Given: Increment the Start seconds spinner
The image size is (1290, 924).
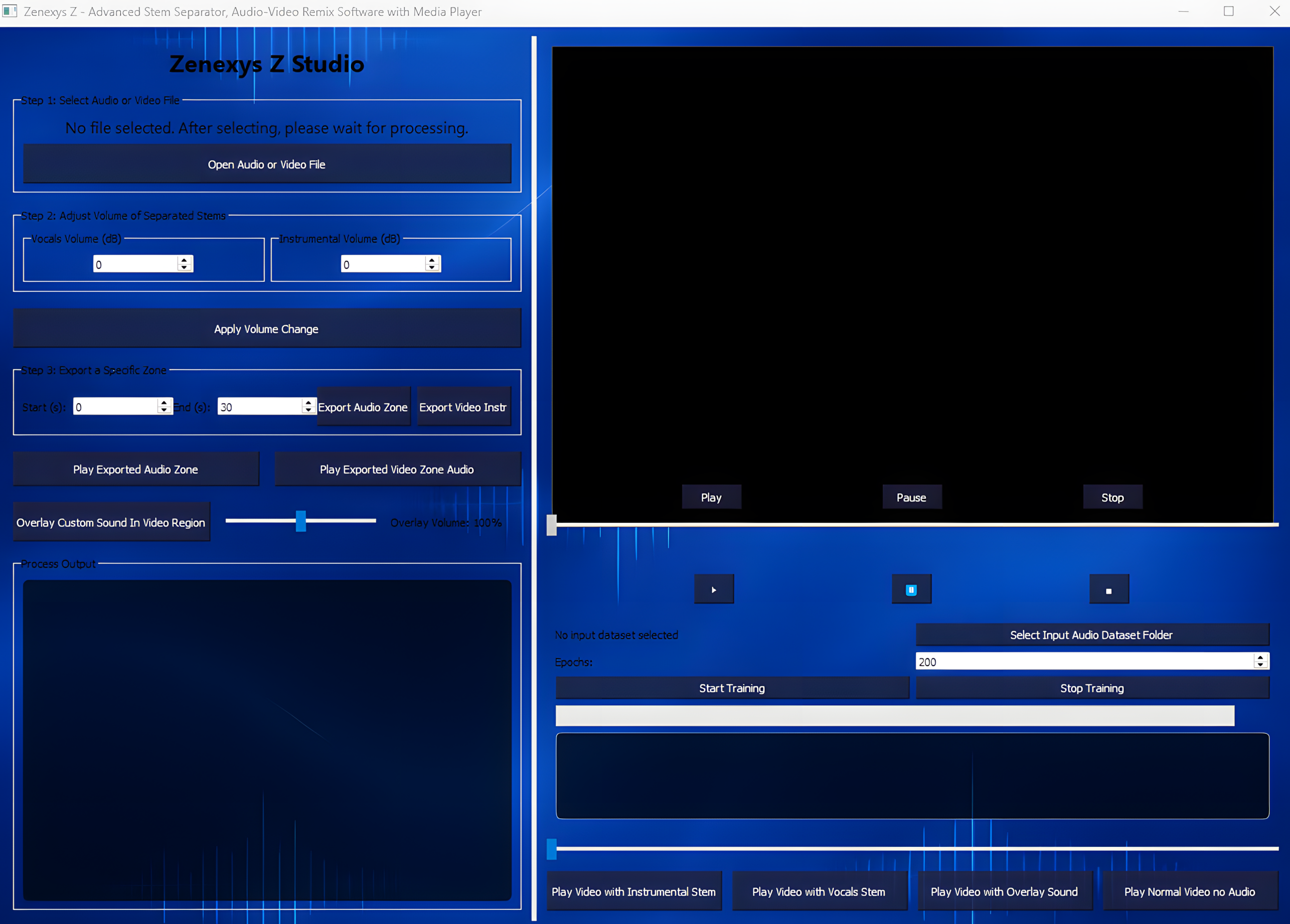Looking at the screenshot, I should (164, 402).
